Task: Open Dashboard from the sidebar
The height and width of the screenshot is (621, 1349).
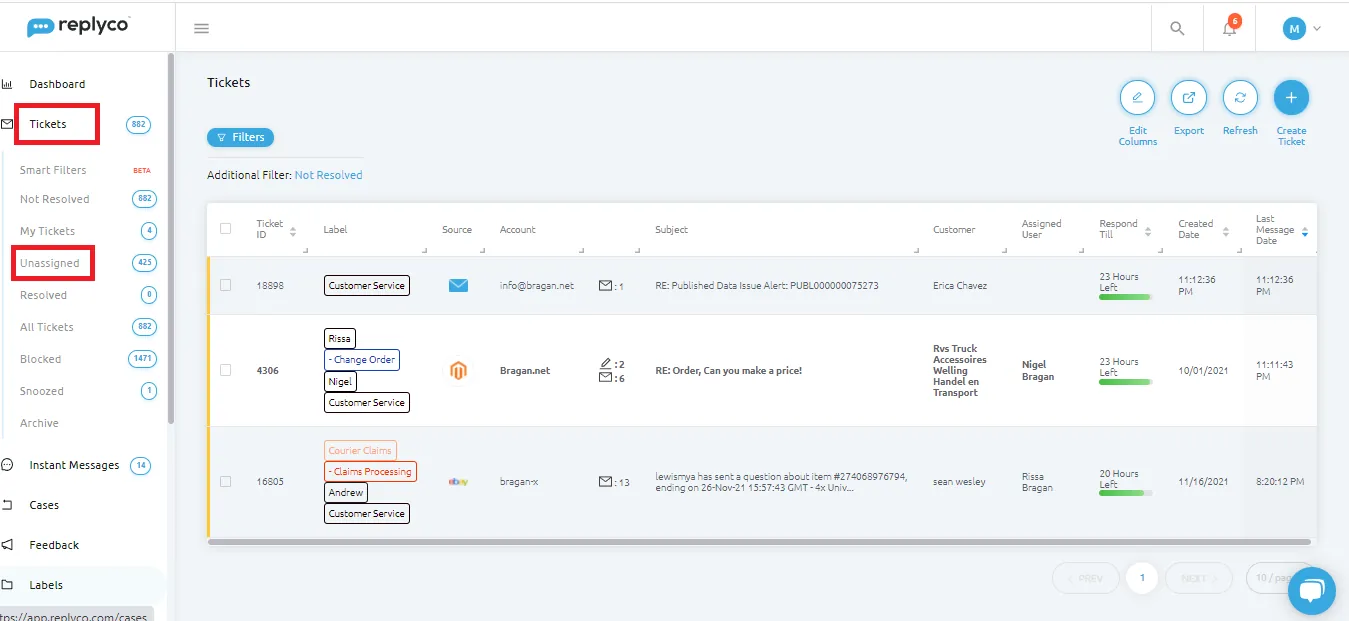Action: coord(57,84)
